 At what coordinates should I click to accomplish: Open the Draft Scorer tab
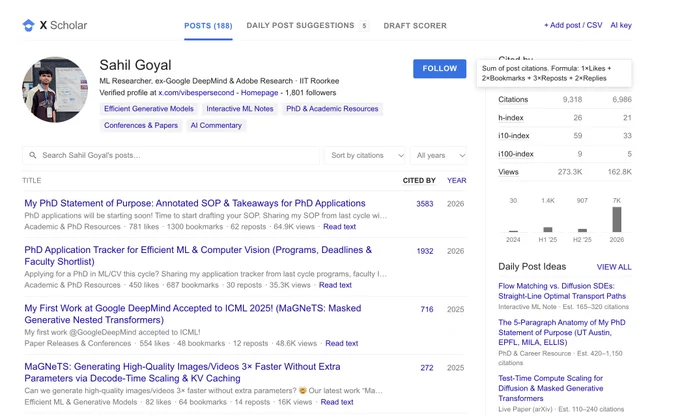coord(415,26)
